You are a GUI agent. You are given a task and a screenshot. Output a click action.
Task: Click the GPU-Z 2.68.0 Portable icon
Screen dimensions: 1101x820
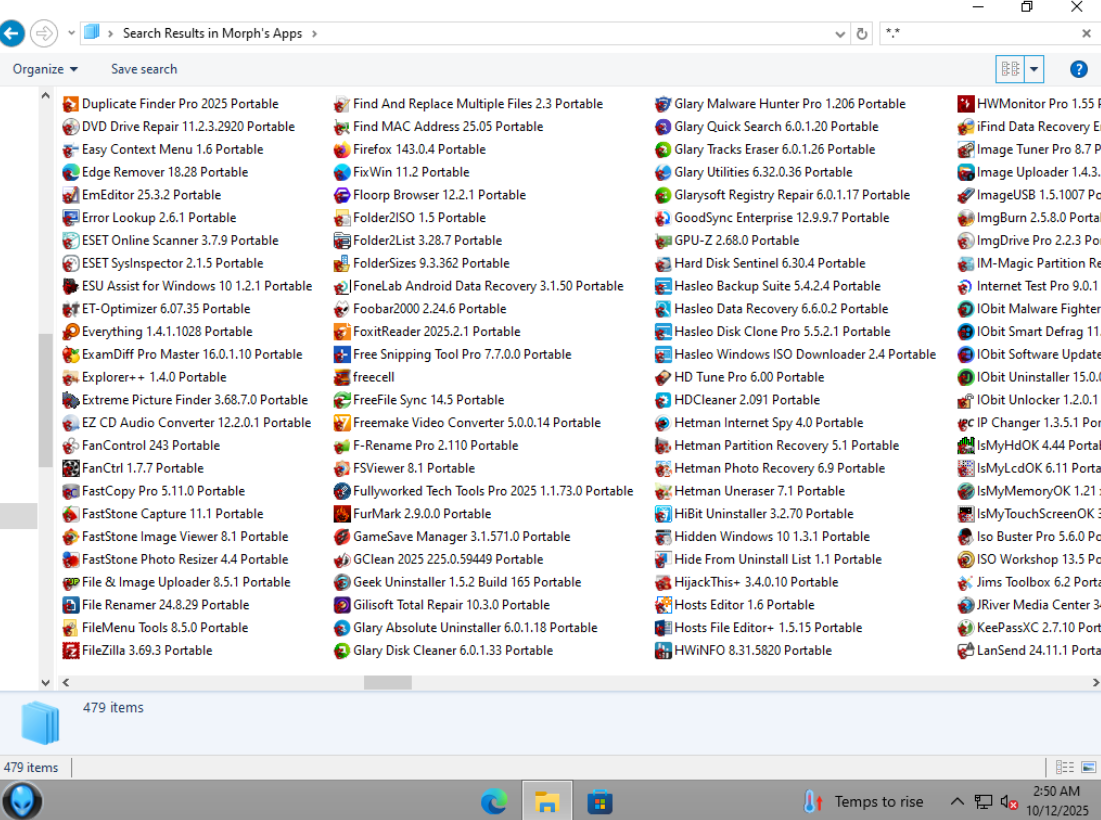pyautogui.click(x=663, y=241)
